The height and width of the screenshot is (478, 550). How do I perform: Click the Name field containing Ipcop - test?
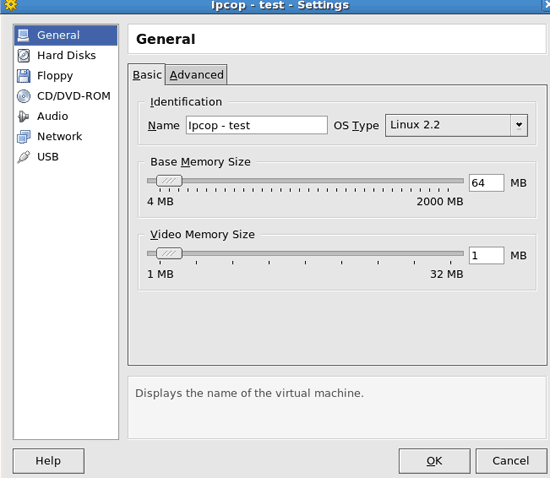pyautogui.click(x=257, y=125)
